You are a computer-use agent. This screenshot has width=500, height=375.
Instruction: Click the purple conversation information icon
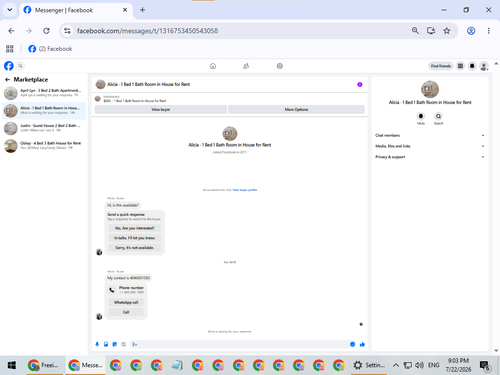click(x=360, y=84)
